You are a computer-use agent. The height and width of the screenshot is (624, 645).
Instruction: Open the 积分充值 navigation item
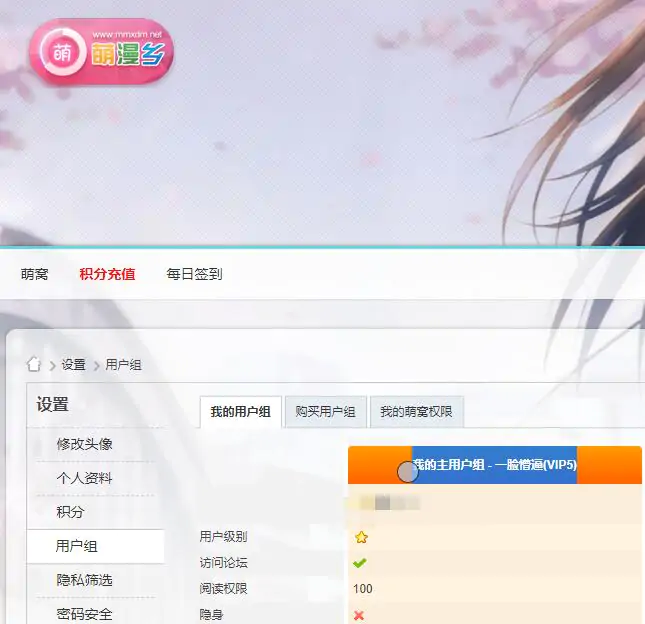pyautogui.click(x=107, y=274)
